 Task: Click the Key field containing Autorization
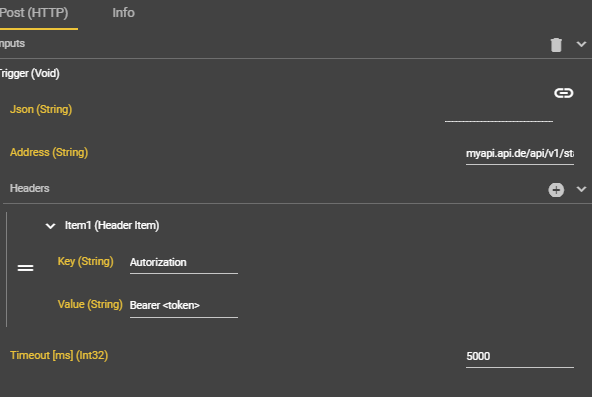184,263
